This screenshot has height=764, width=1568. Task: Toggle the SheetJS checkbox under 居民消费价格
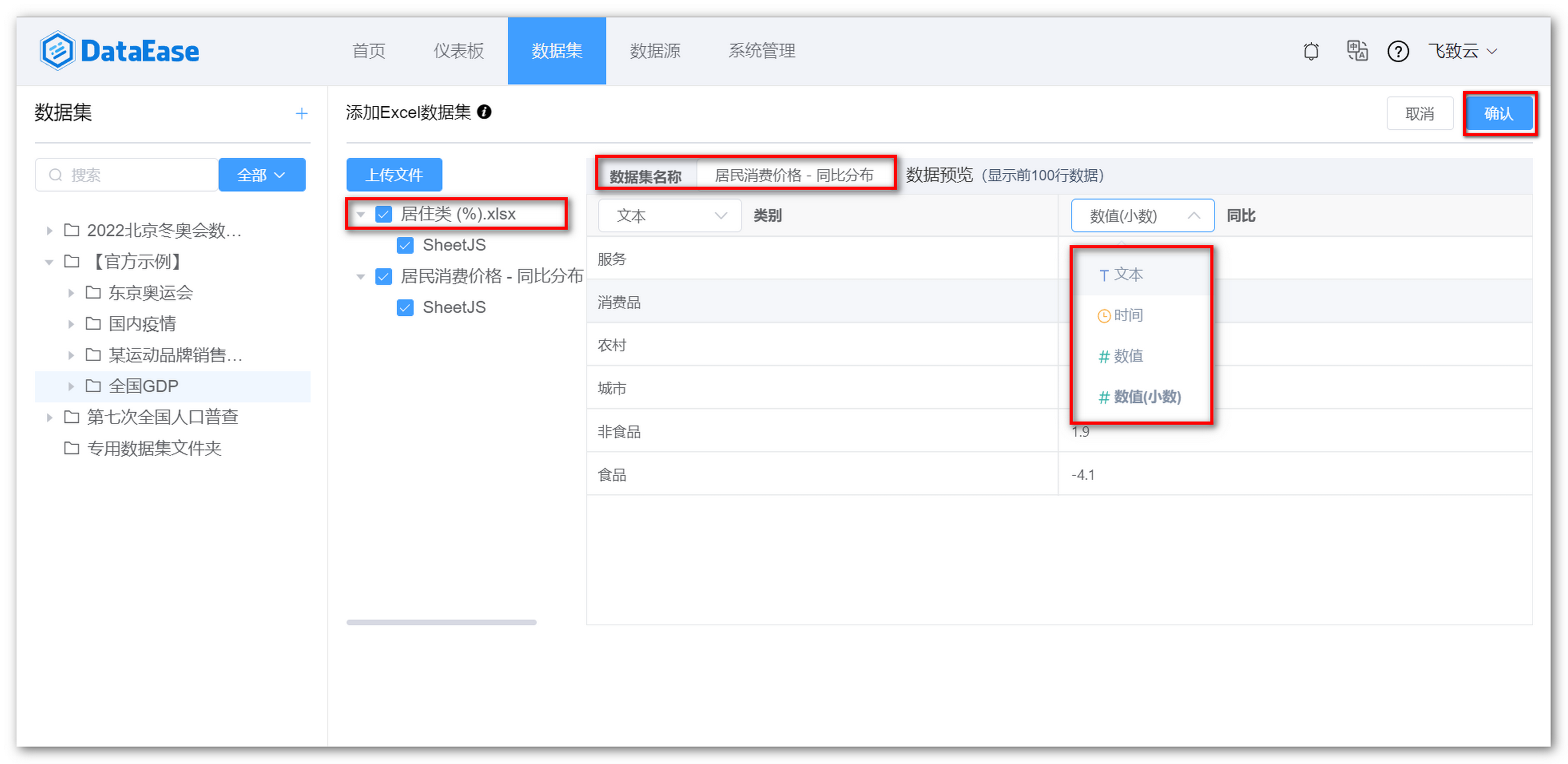tap(405, 307)
